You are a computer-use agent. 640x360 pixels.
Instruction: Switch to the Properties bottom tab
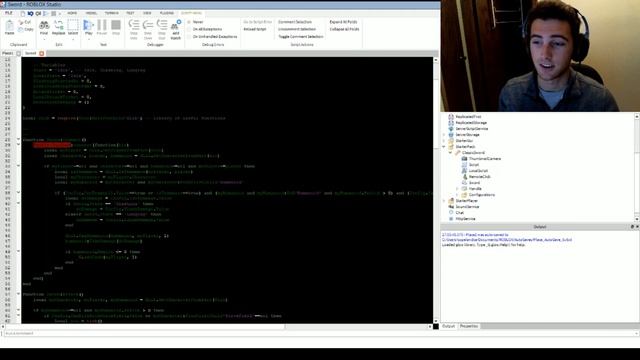(x=469, y=326)
